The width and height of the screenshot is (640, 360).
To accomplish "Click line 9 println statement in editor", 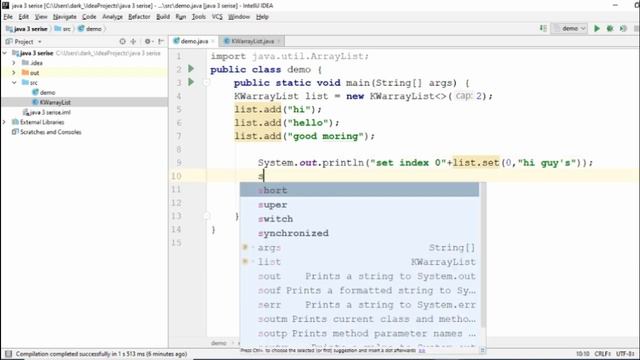I will point(425,163).
